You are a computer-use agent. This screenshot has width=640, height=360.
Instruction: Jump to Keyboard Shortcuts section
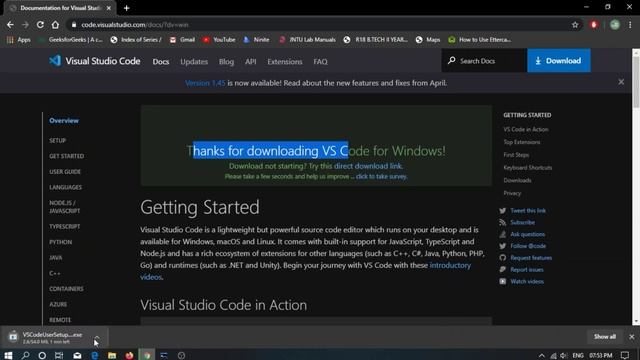[x=527, y=167]
